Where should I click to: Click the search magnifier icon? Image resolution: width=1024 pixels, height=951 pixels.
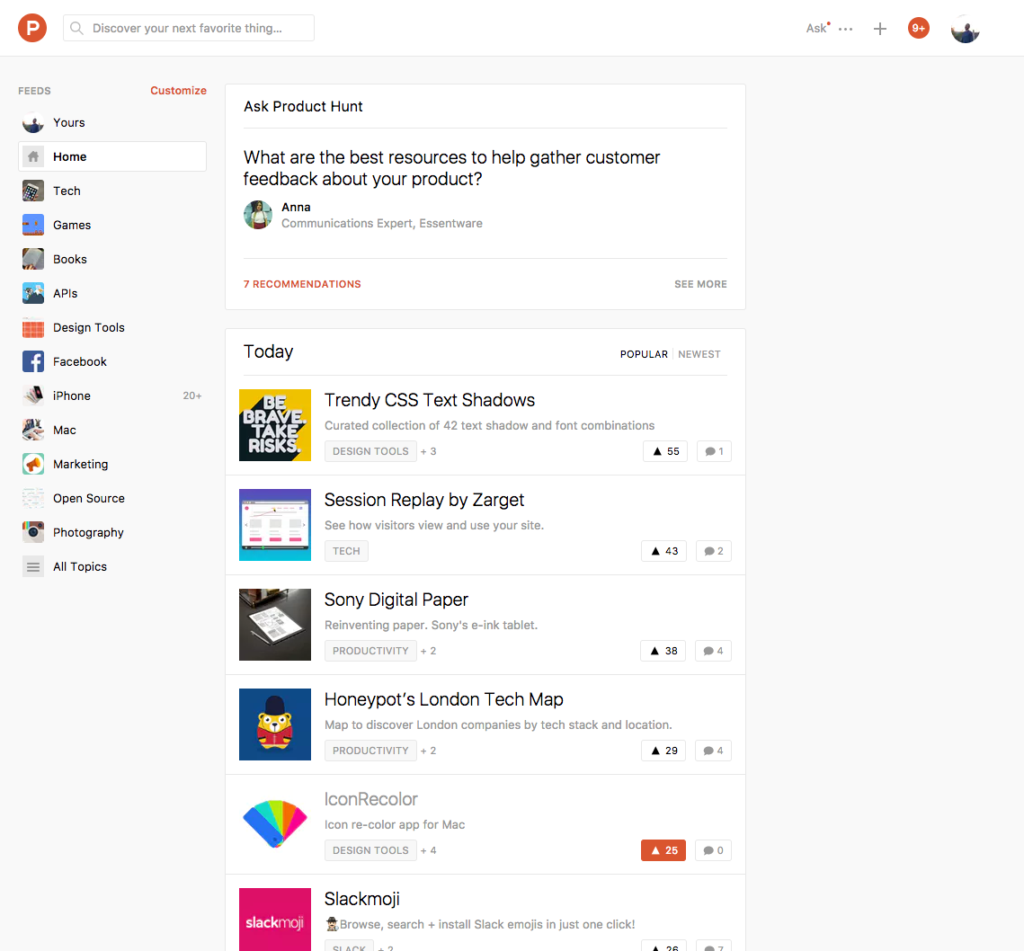click(x=76, y=28)
